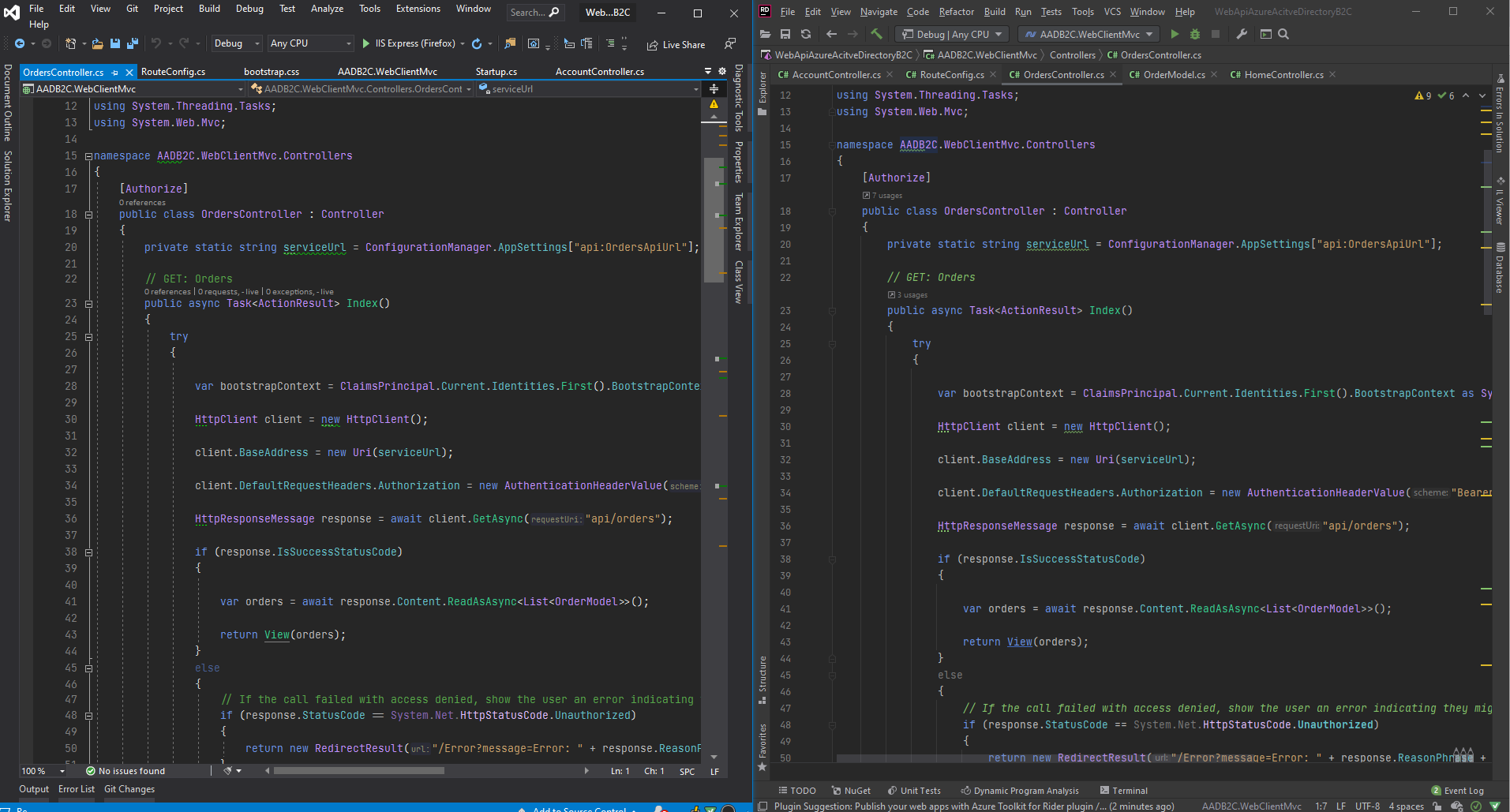The width and height of the screenshot is (1510, 812).
Task: Expand the AADB2C.WebClientMvc run configuration in Rider
Action: click(1089, 34)
